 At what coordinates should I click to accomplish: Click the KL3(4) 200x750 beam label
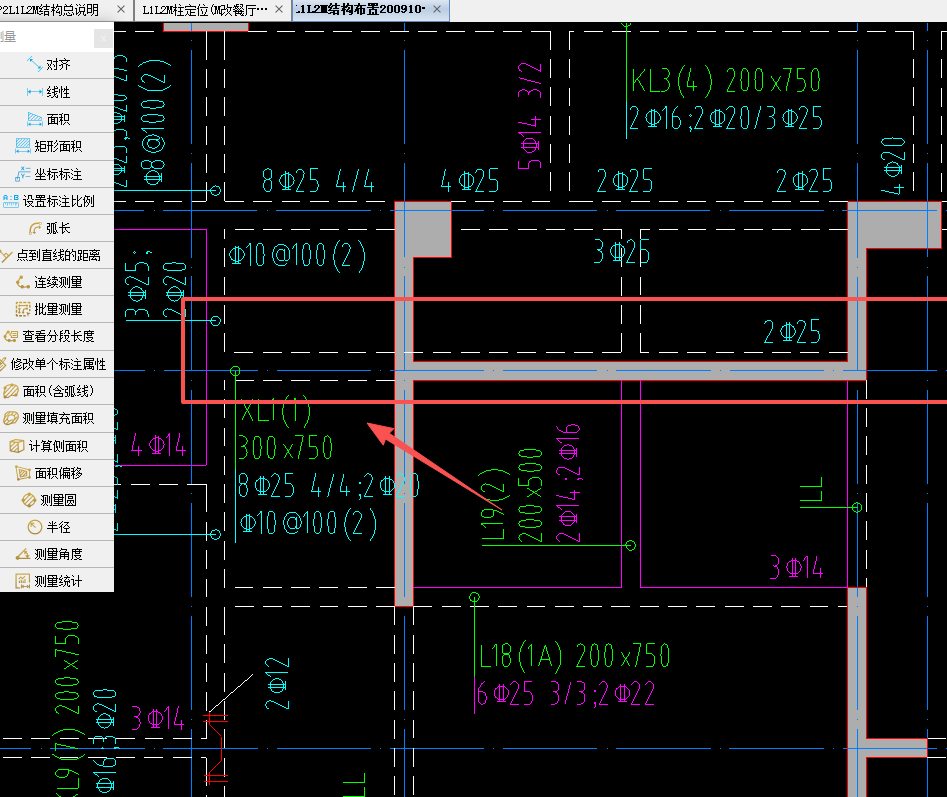click(x=725, y=80)
